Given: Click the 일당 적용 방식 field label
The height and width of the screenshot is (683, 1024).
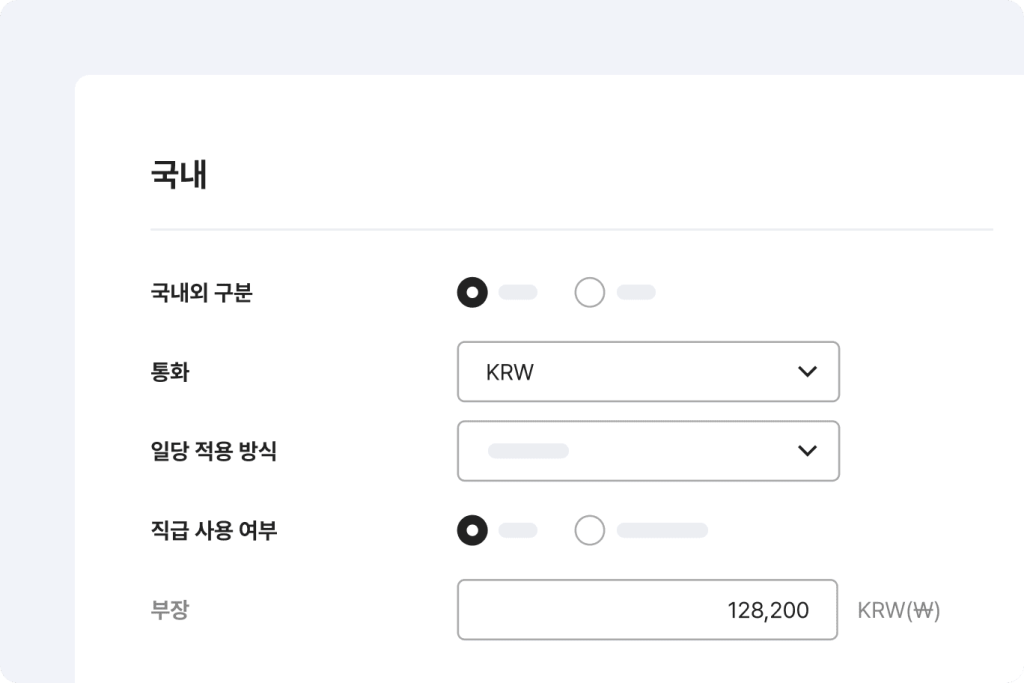Looking at the screenshot, I should (x=213, y=452).
